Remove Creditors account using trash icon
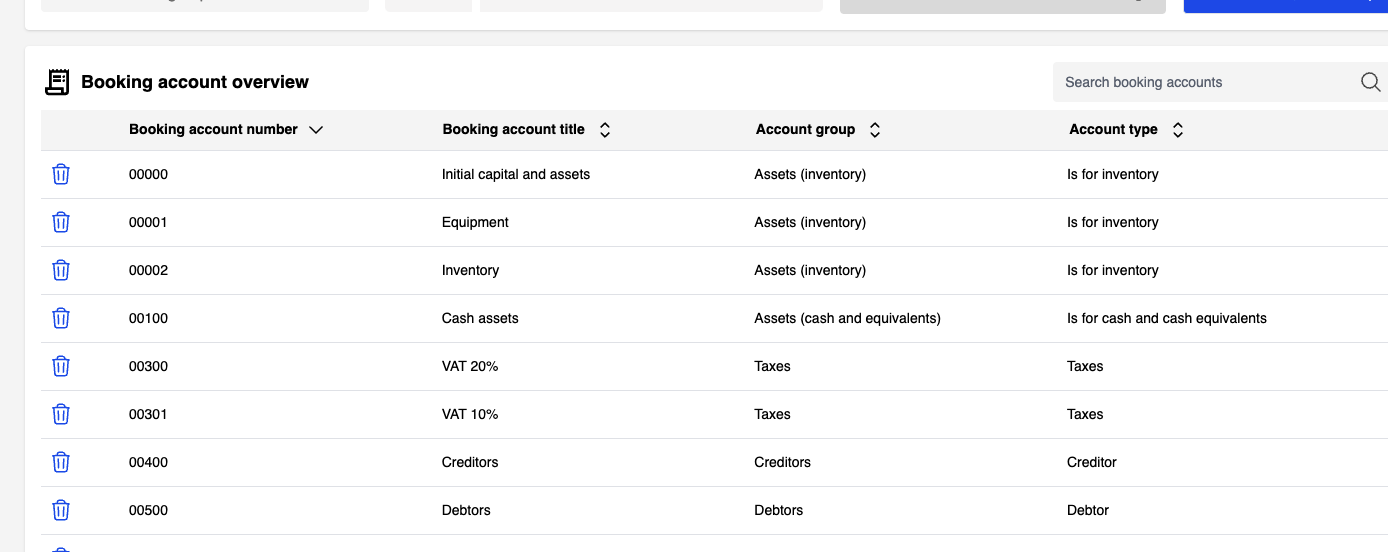 coord(61,462)
